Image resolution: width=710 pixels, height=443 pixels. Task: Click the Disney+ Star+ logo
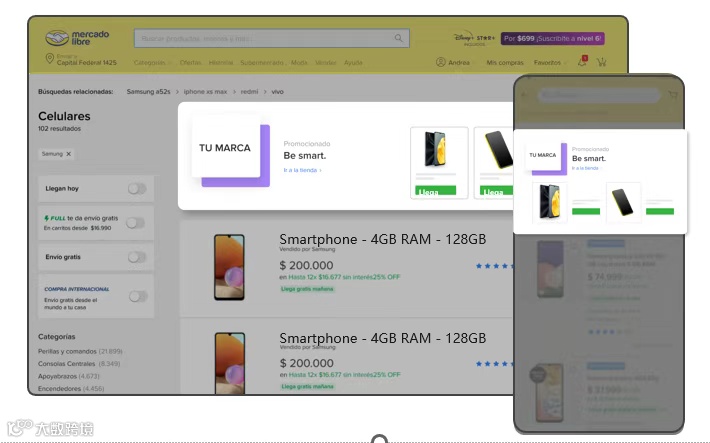click(474, 39)
